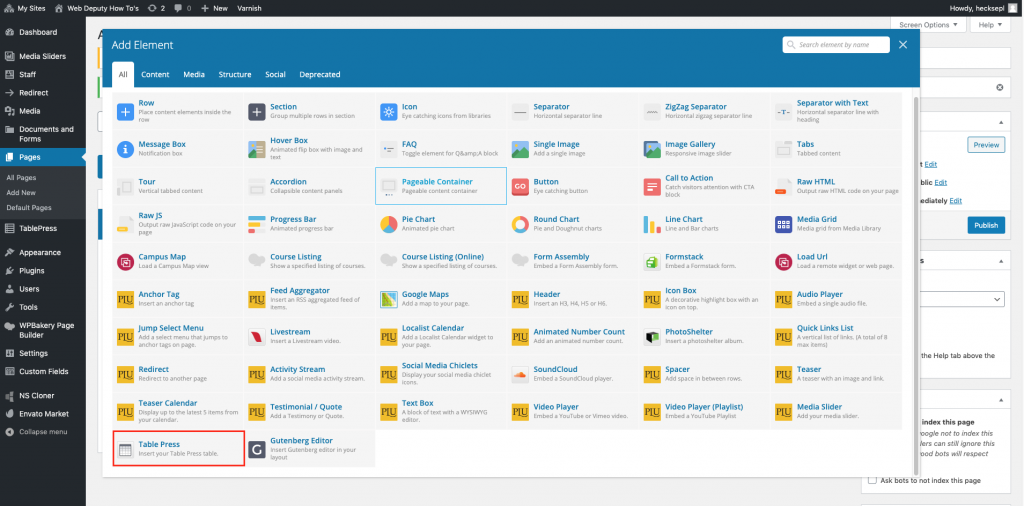Click the red GO Button icon

[520, 187]
